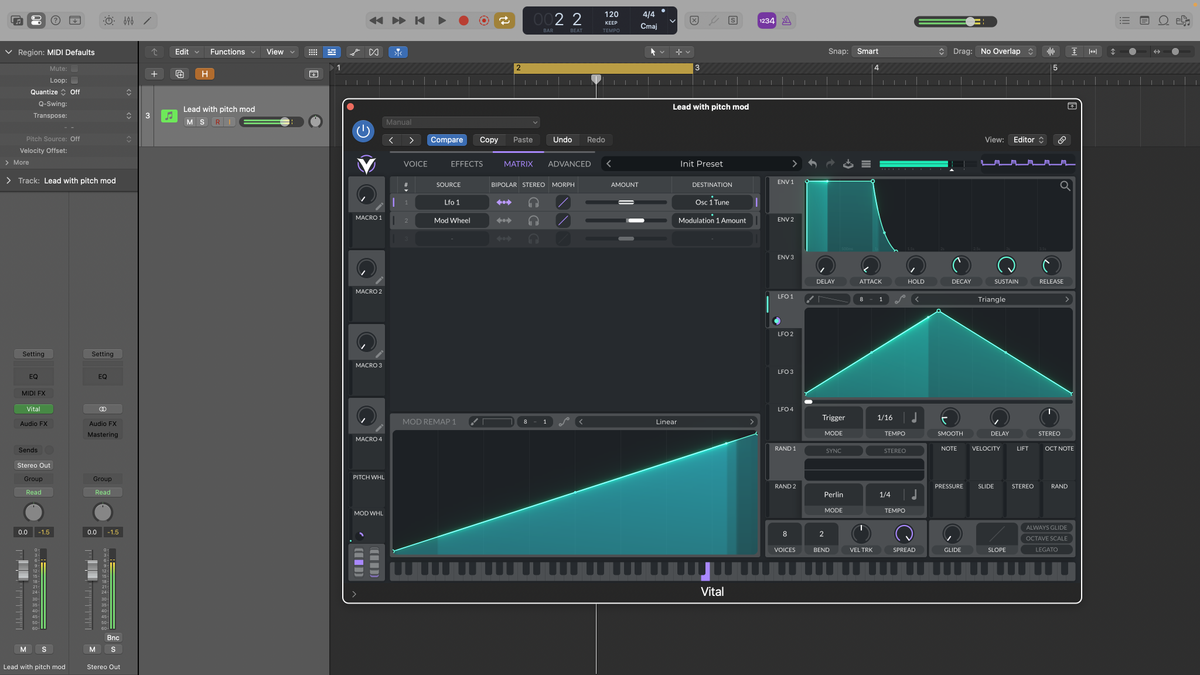Open Quick Help button
The image size is (1200, 675).
55,20
